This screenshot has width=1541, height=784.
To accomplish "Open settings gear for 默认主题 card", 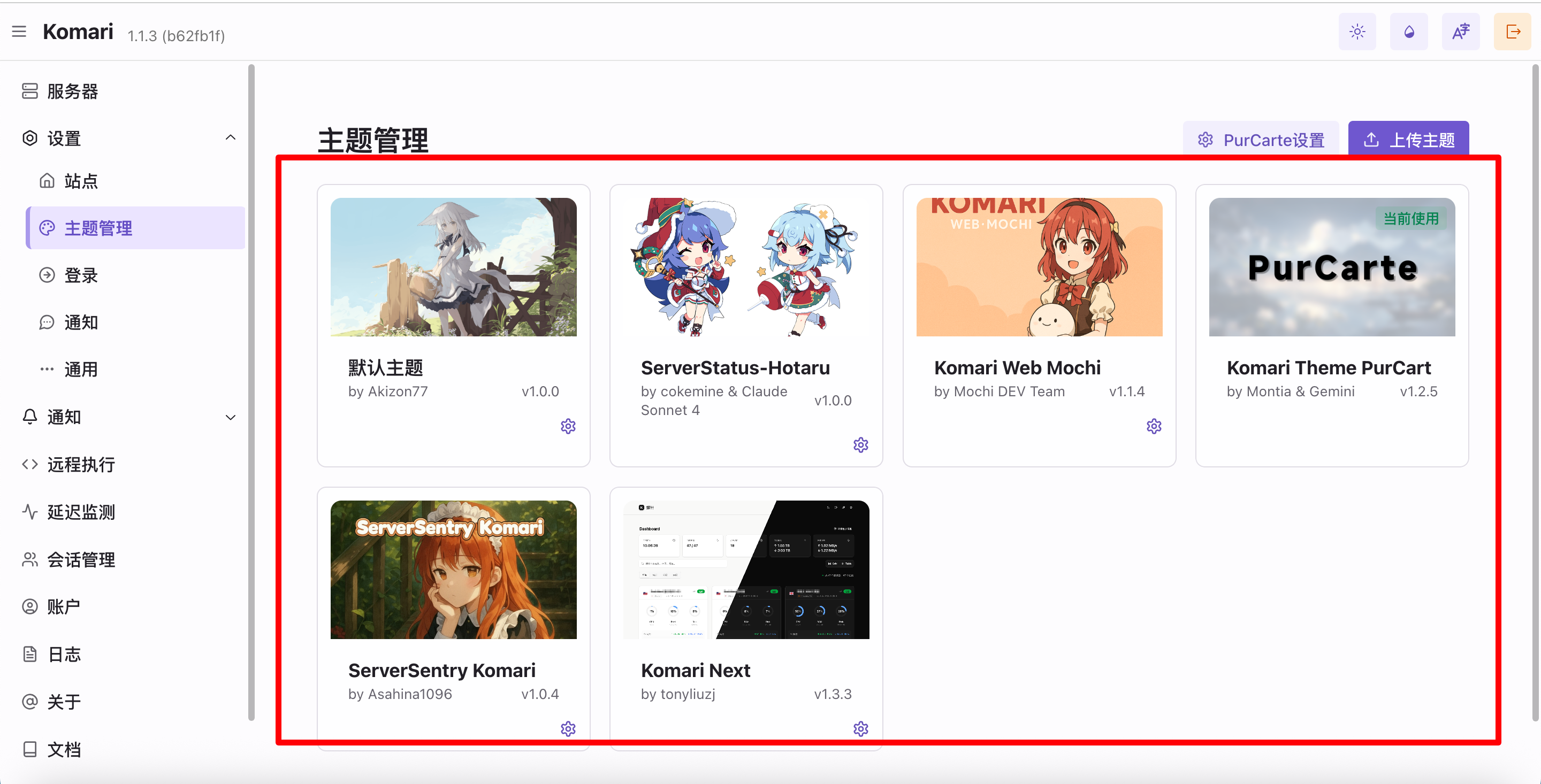I will point(568,426).
